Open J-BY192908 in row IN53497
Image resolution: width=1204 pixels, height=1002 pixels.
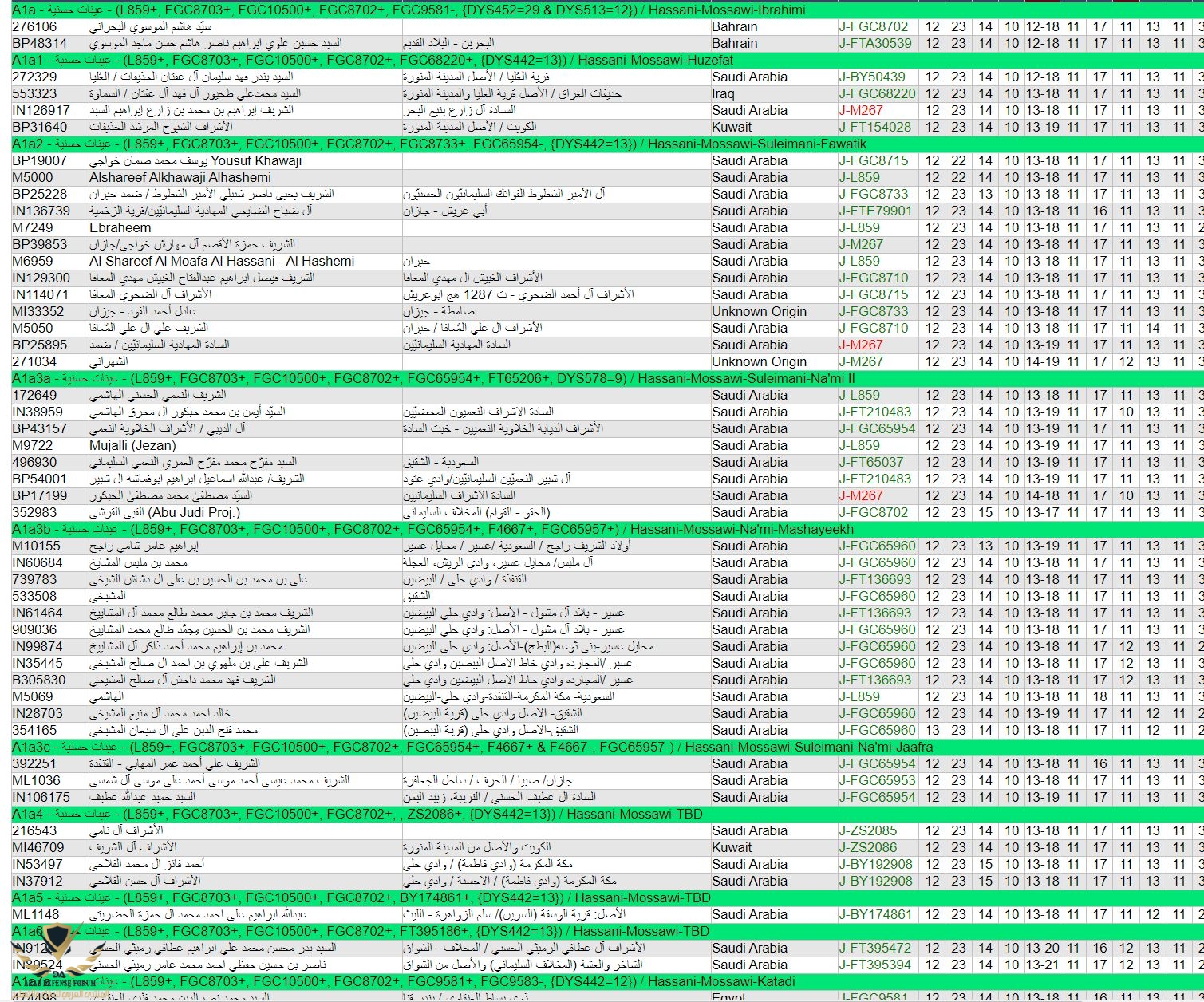tap(875, 865)
